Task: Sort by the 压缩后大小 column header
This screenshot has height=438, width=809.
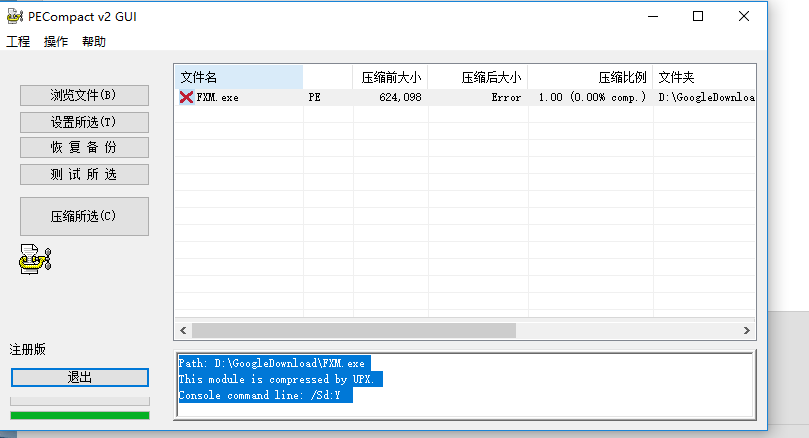Action: (478, 77)
